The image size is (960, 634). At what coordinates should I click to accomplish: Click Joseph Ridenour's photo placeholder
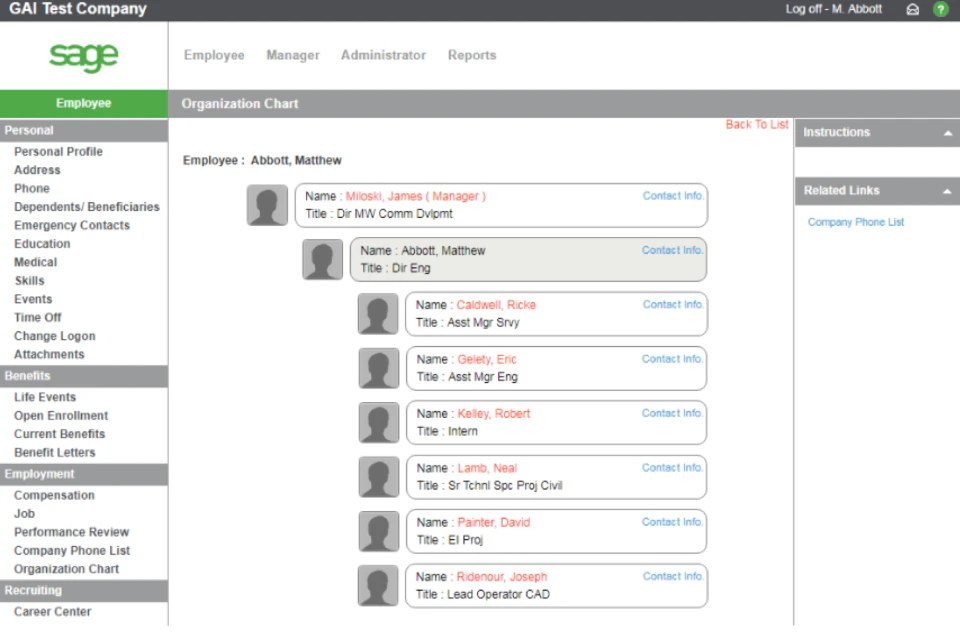[x=377, y=585]
